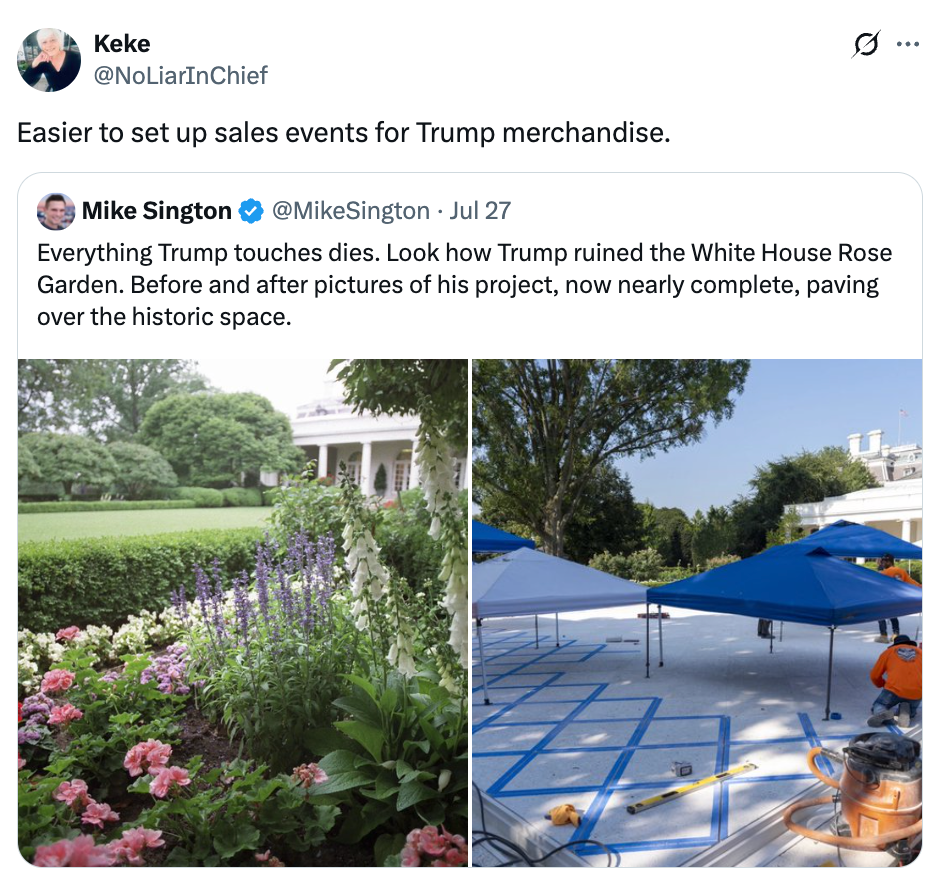Click Keke's profile avatar
The image size is (936, 884).
49,60
